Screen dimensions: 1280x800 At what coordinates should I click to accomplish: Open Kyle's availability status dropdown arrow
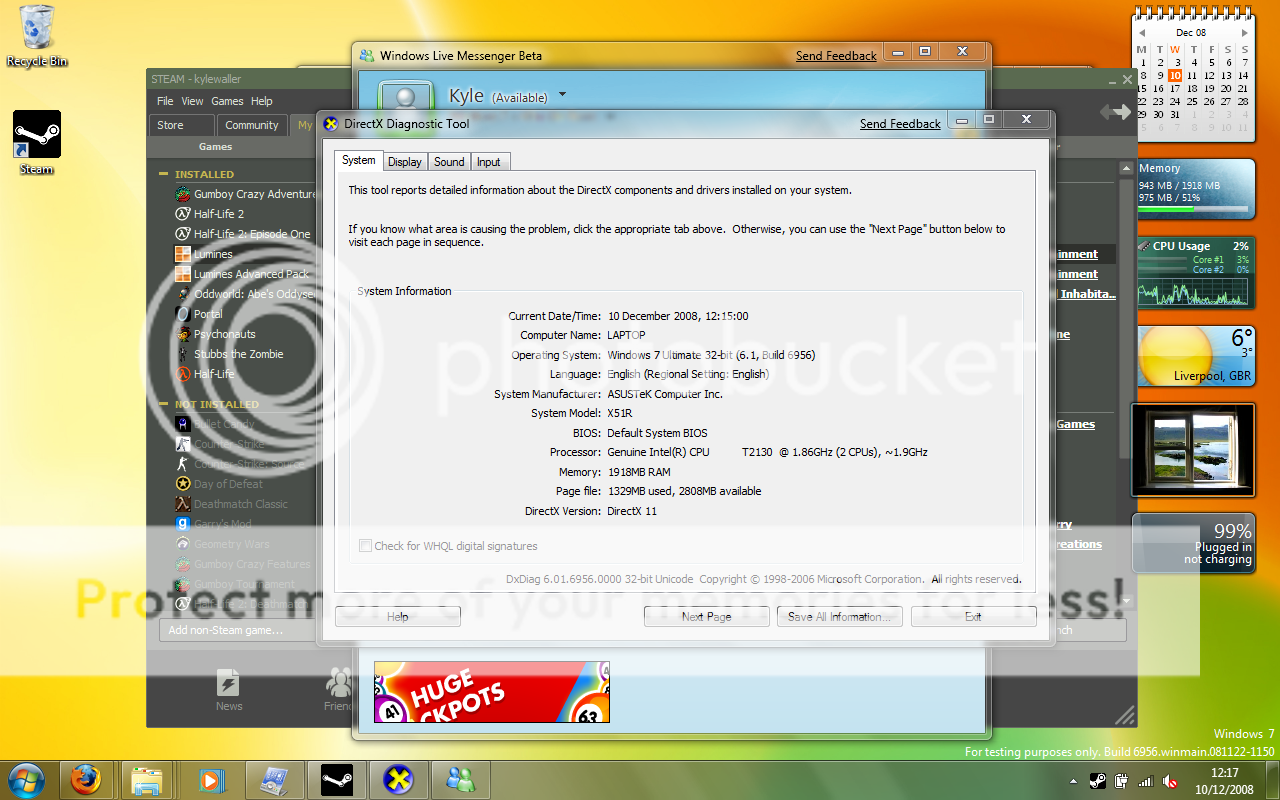[x=562, y=95]
